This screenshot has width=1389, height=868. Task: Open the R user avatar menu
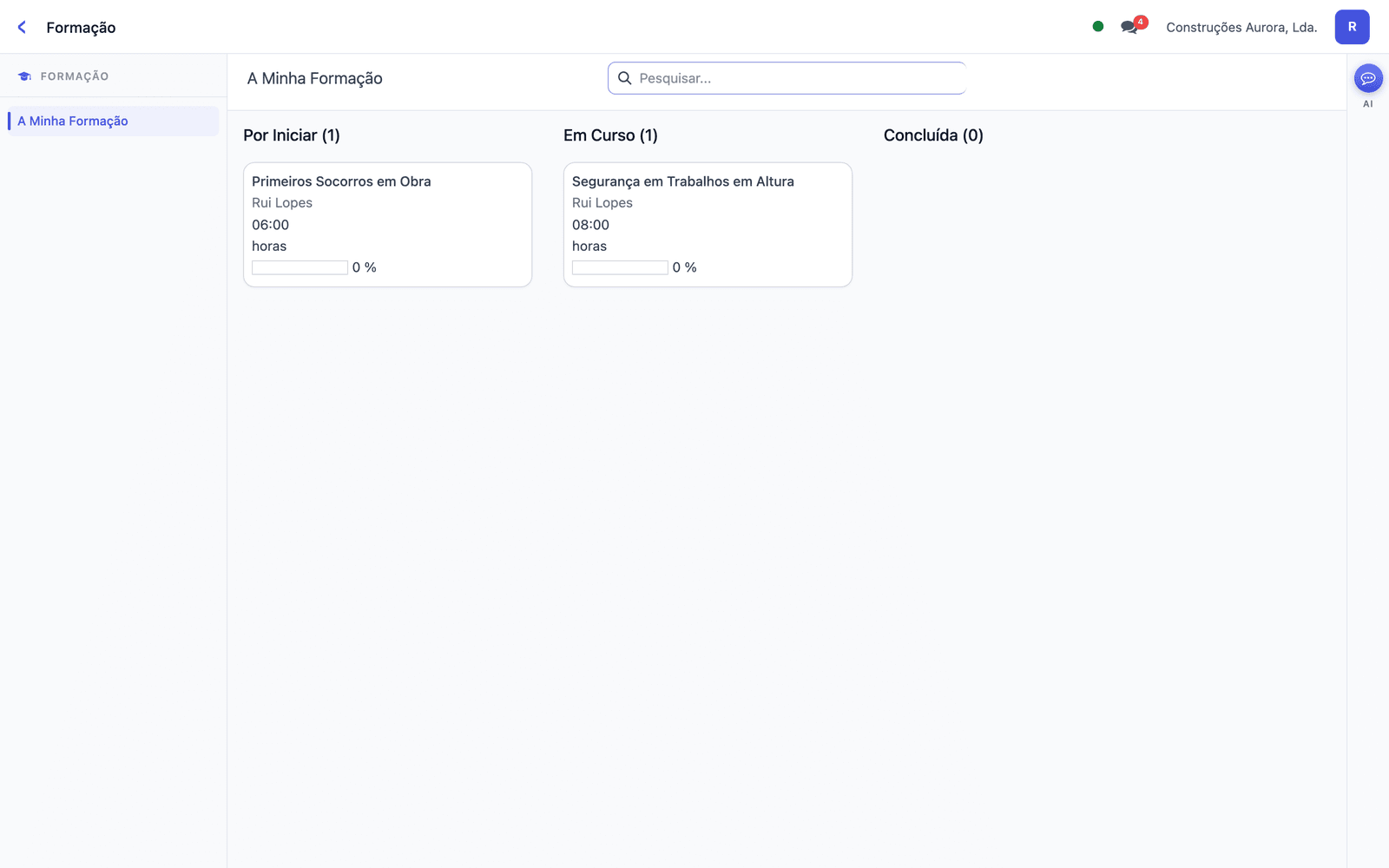(1352, 27)
